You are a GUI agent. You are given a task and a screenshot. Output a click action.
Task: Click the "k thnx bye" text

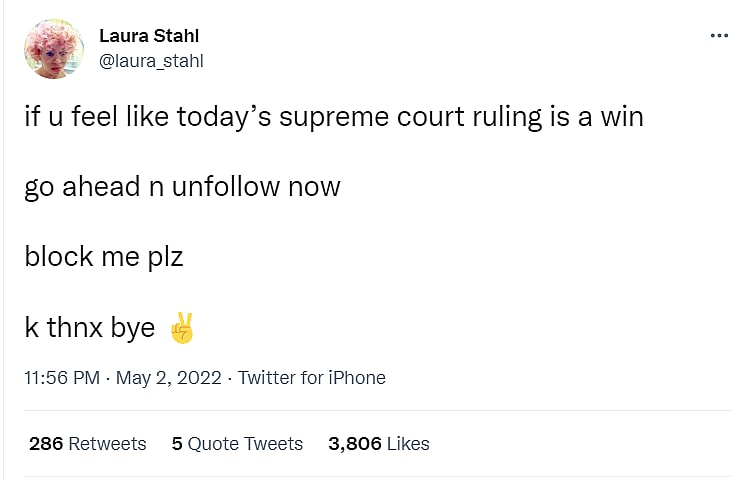pyautogui.click(x=90, y=328)
